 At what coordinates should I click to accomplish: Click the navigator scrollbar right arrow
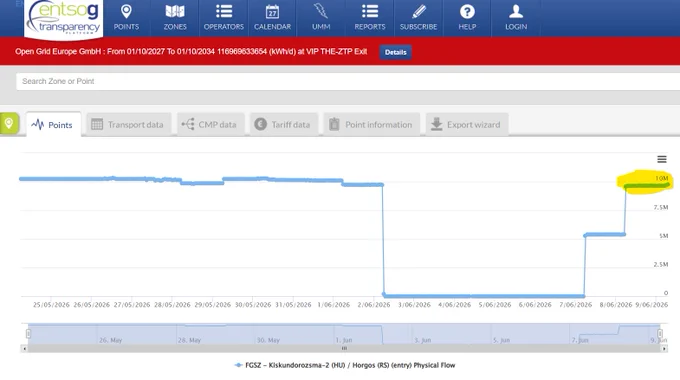[x=664, y=348]
